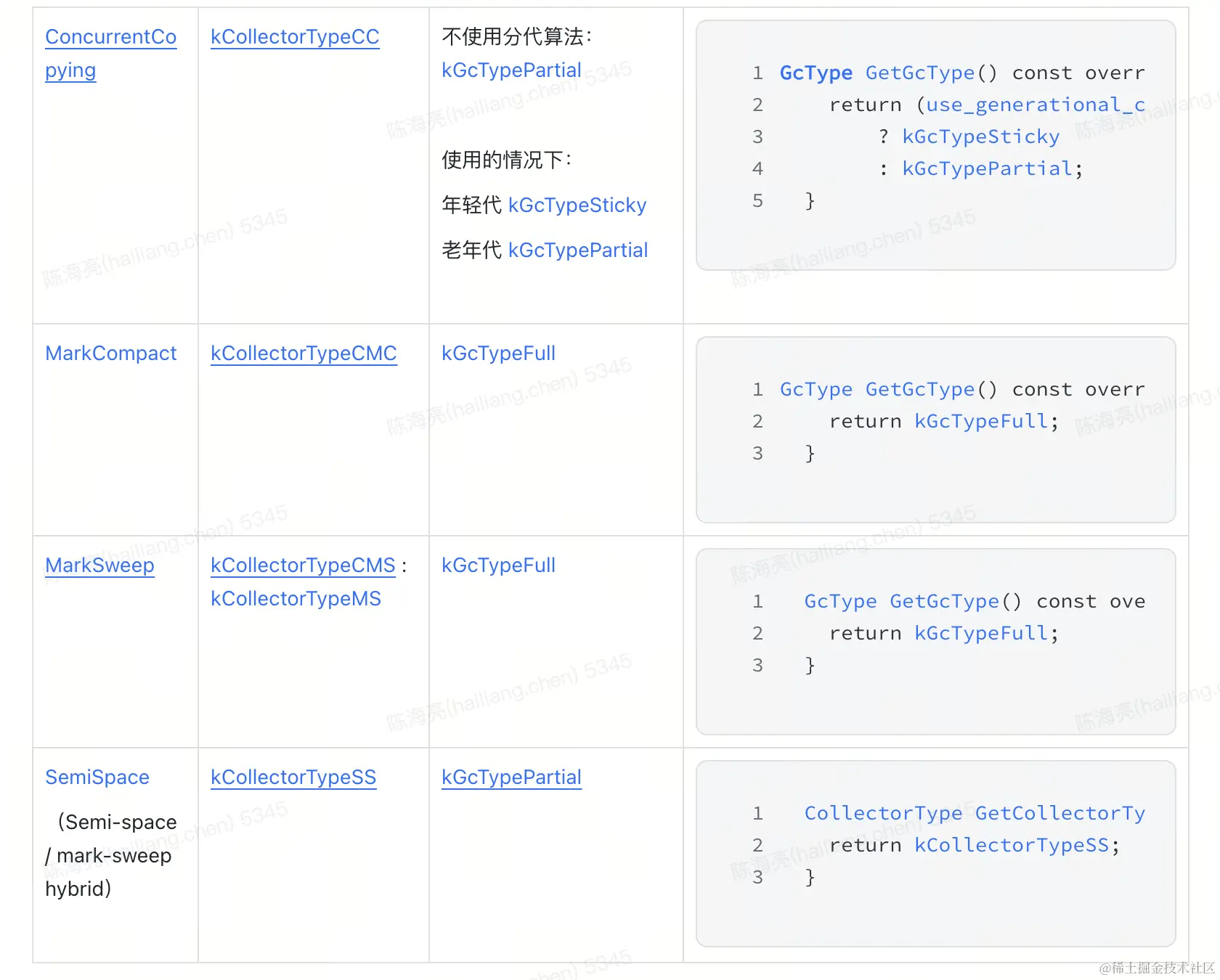Click the use_generational code block
This screenshot has width=1220, height=980.
tap(935, 145)
